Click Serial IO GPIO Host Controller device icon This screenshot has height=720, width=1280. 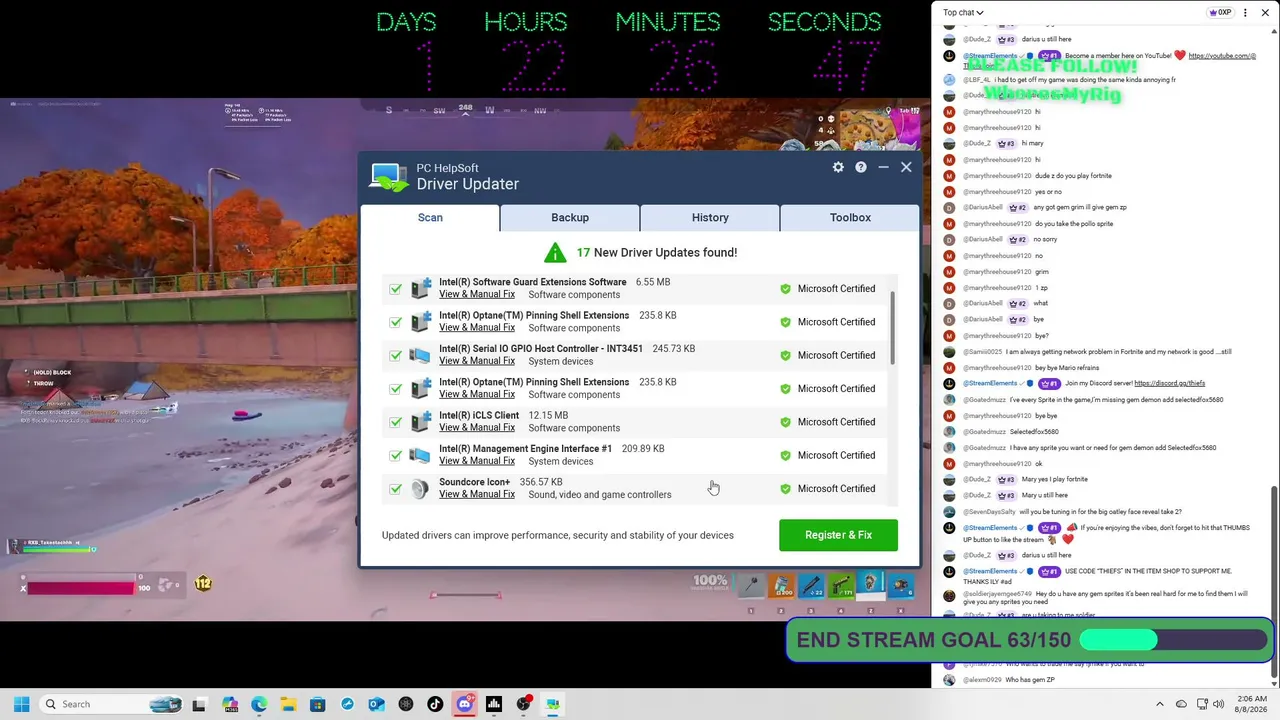pyautogui.click(x=420, y=355)
